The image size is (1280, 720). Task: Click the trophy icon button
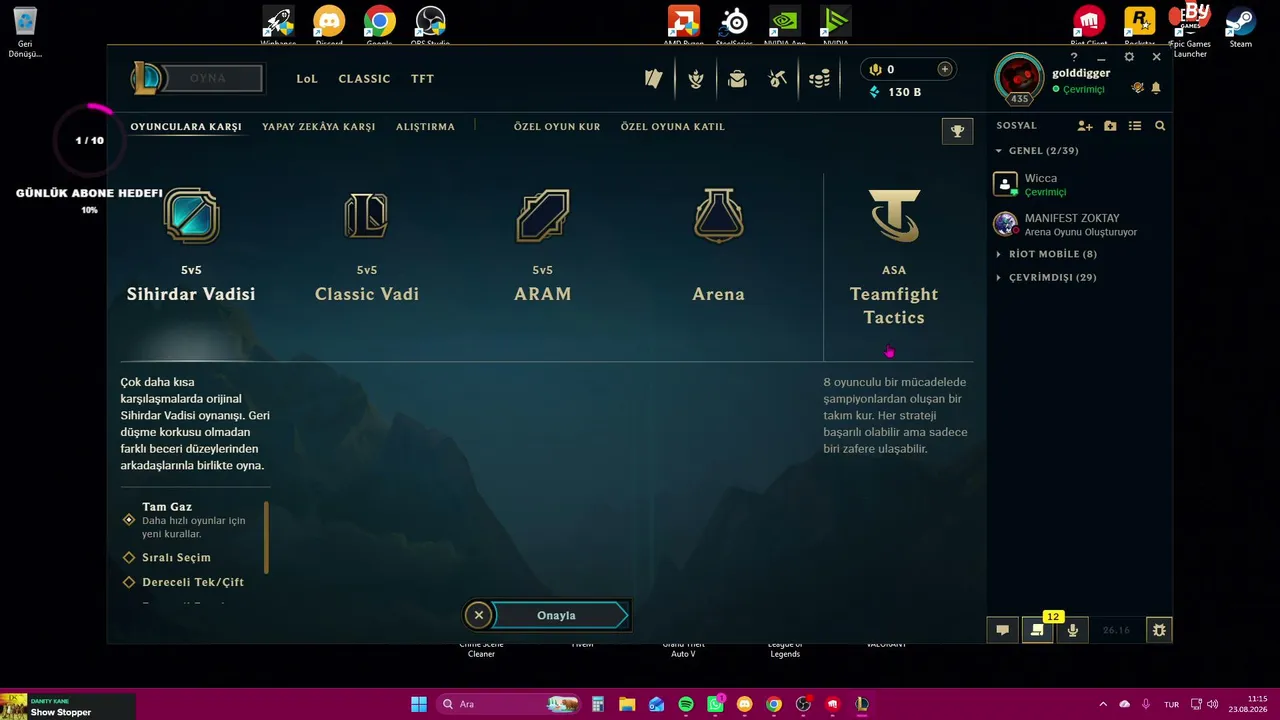(x=957, y=131)
